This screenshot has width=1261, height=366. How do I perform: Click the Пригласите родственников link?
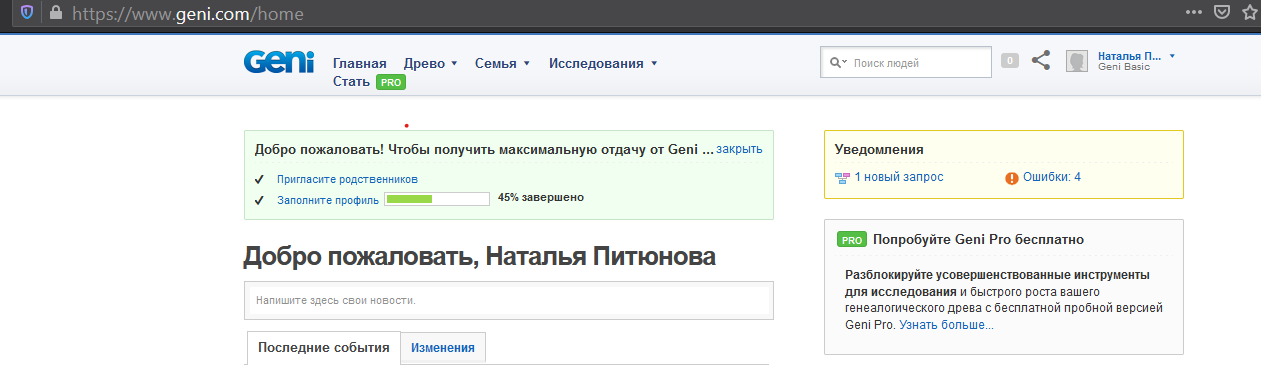(x=347, y=179)
